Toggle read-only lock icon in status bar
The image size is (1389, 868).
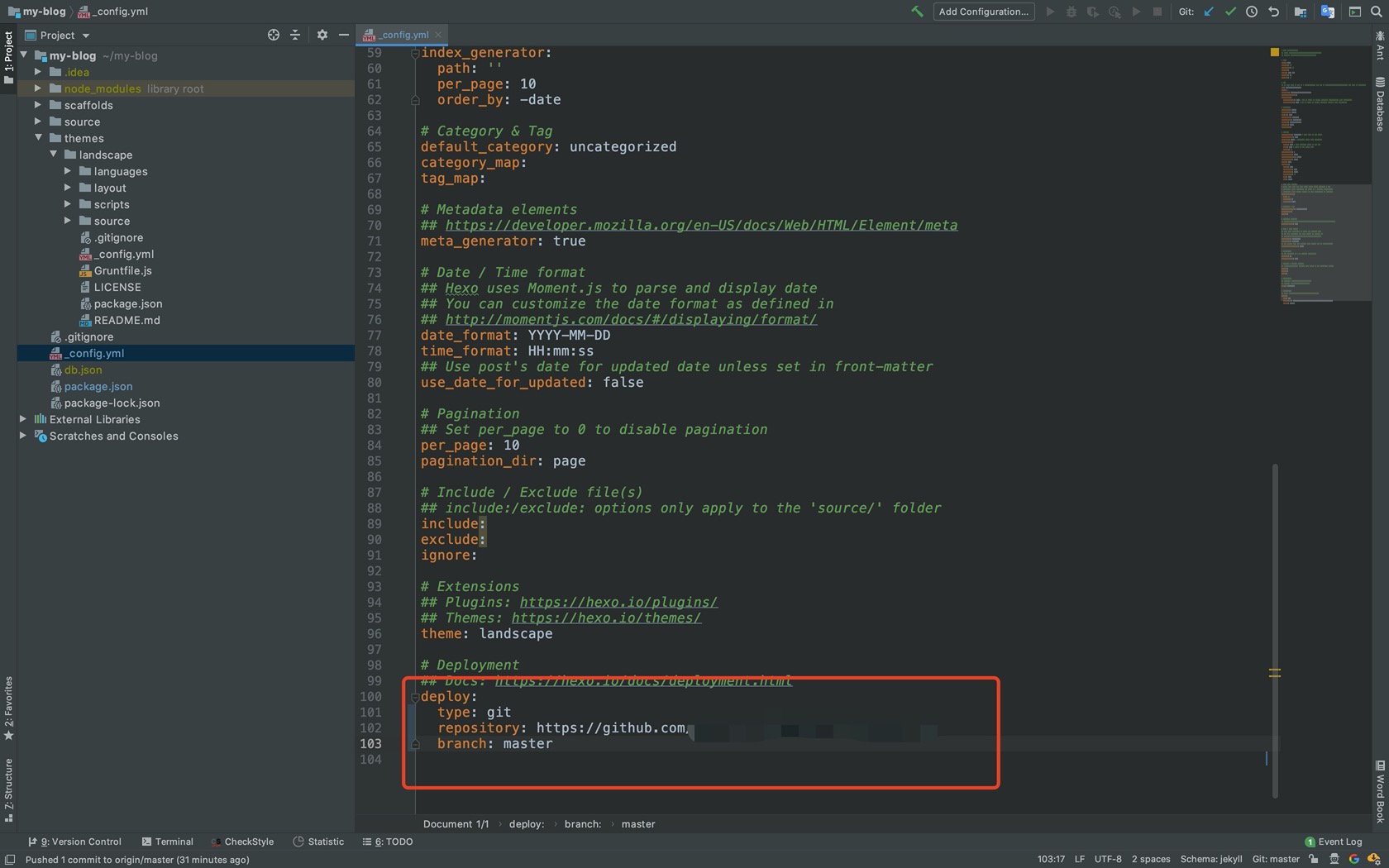tap(1314, 859)
